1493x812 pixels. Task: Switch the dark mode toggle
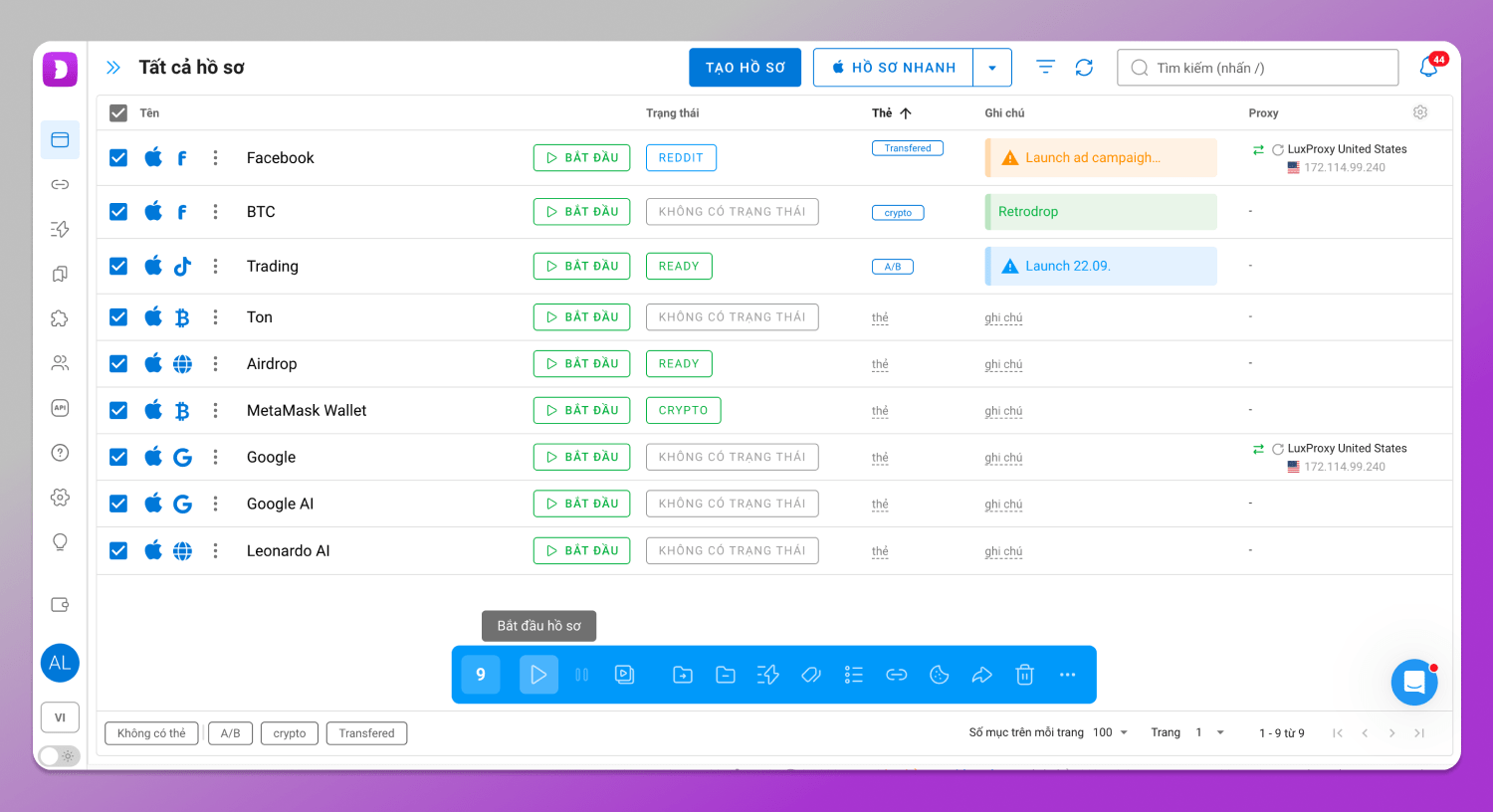click(x=60, y=756)
